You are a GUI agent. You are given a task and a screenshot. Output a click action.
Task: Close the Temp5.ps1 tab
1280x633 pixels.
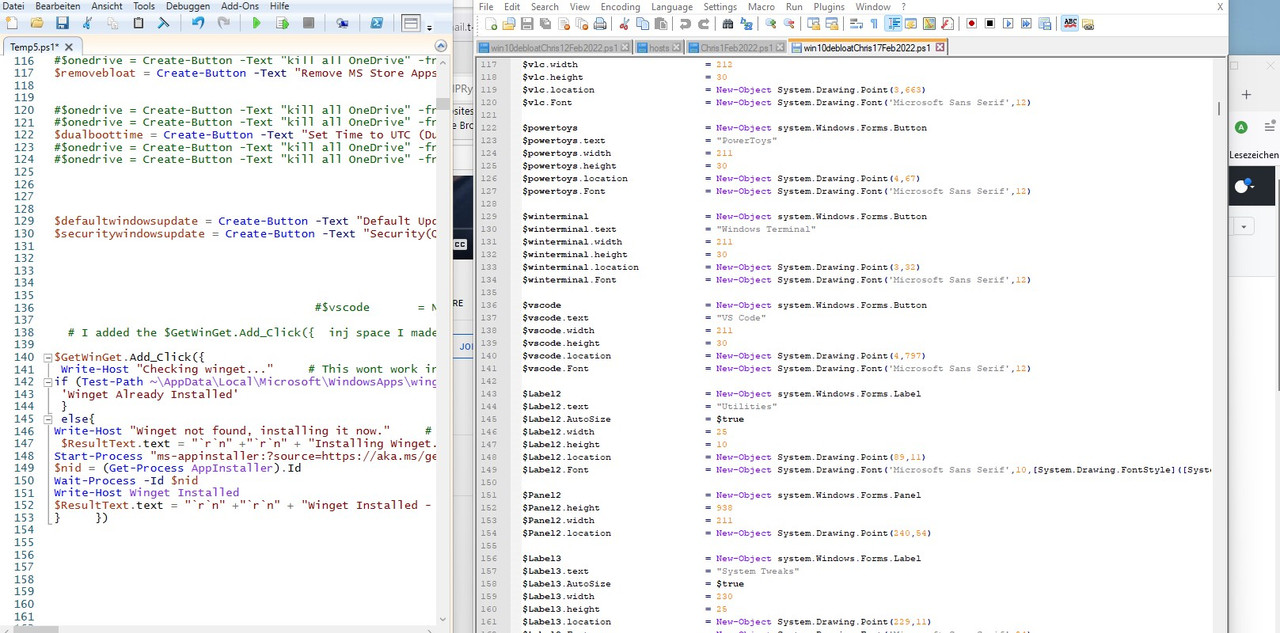coord(68,47)
